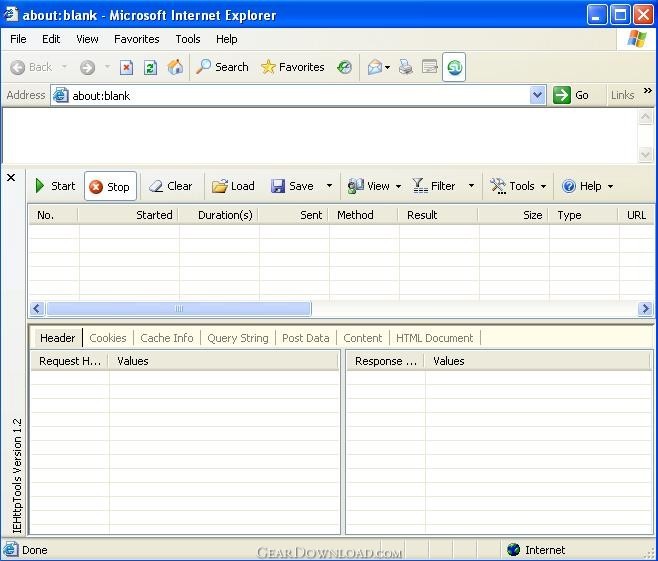Start HTTP capture with Start button

(55, 186)
